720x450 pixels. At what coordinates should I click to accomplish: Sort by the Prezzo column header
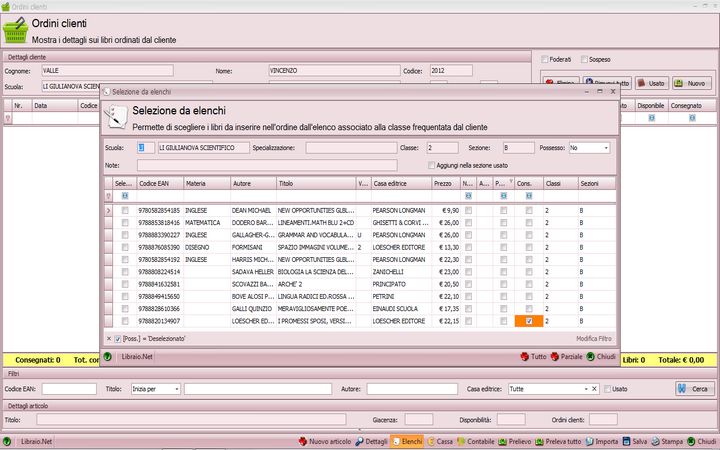click(446, 183)
